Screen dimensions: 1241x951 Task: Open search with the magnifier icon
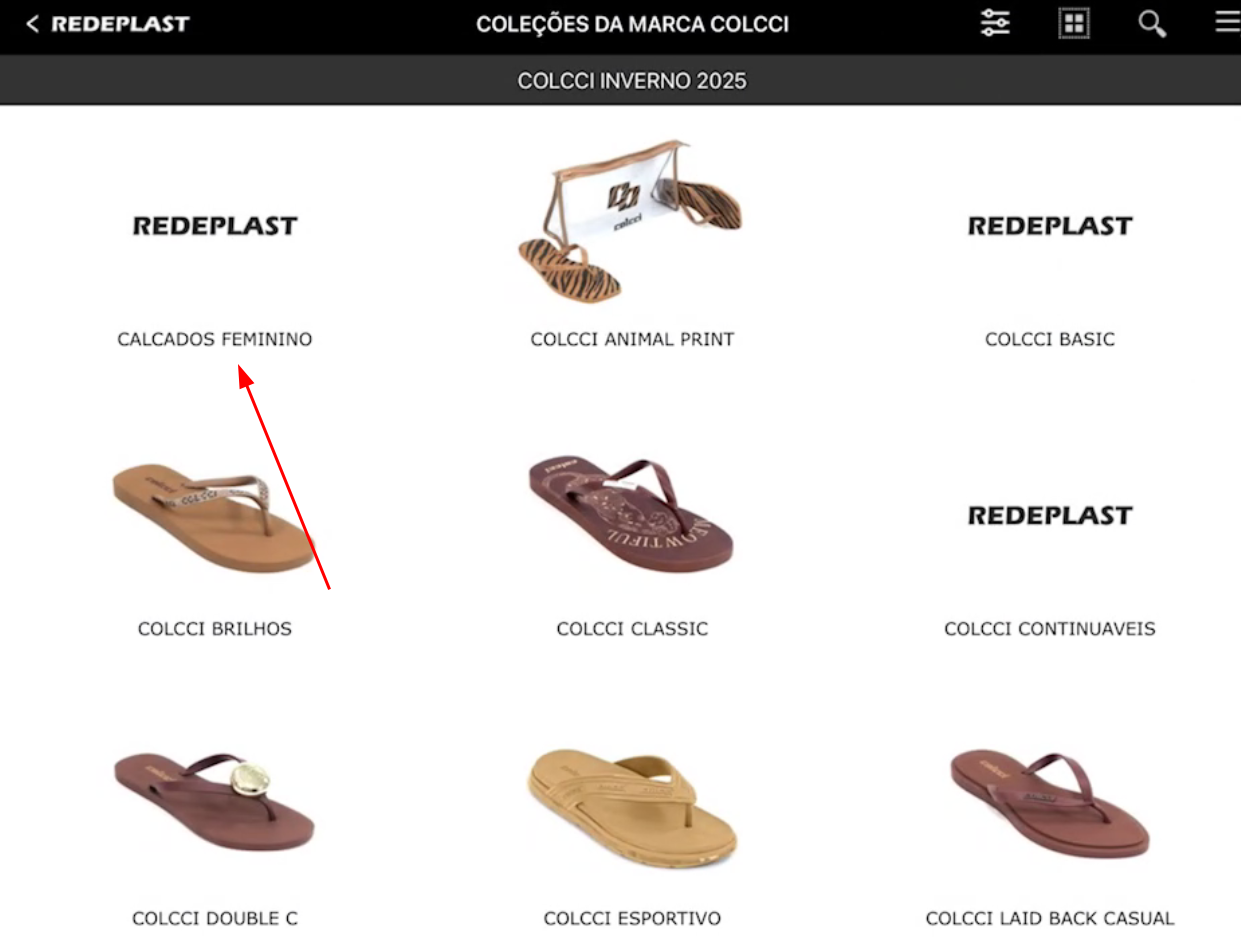pos(1152,24)
